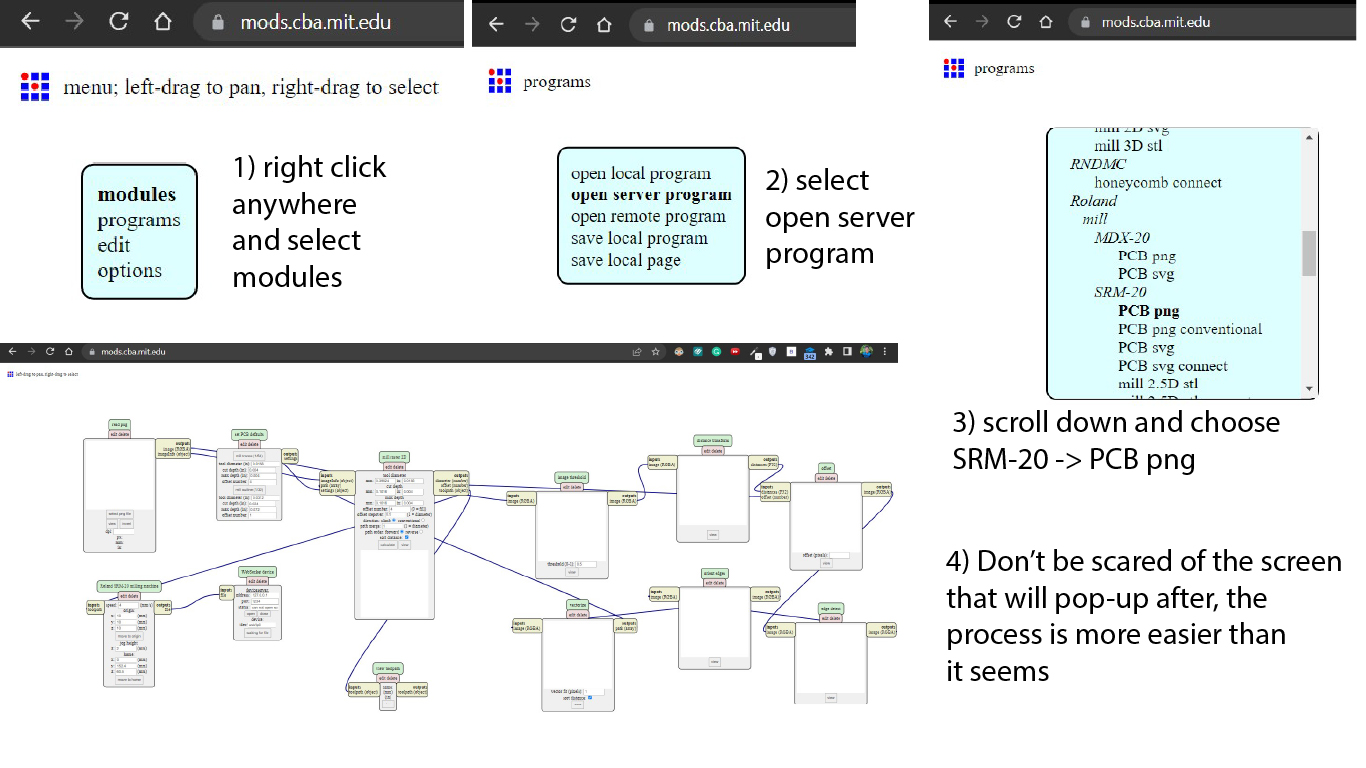The image size is (1366, 768).
Task: Go back in the browser showing the modules menu
Action: tap(30, 22)
